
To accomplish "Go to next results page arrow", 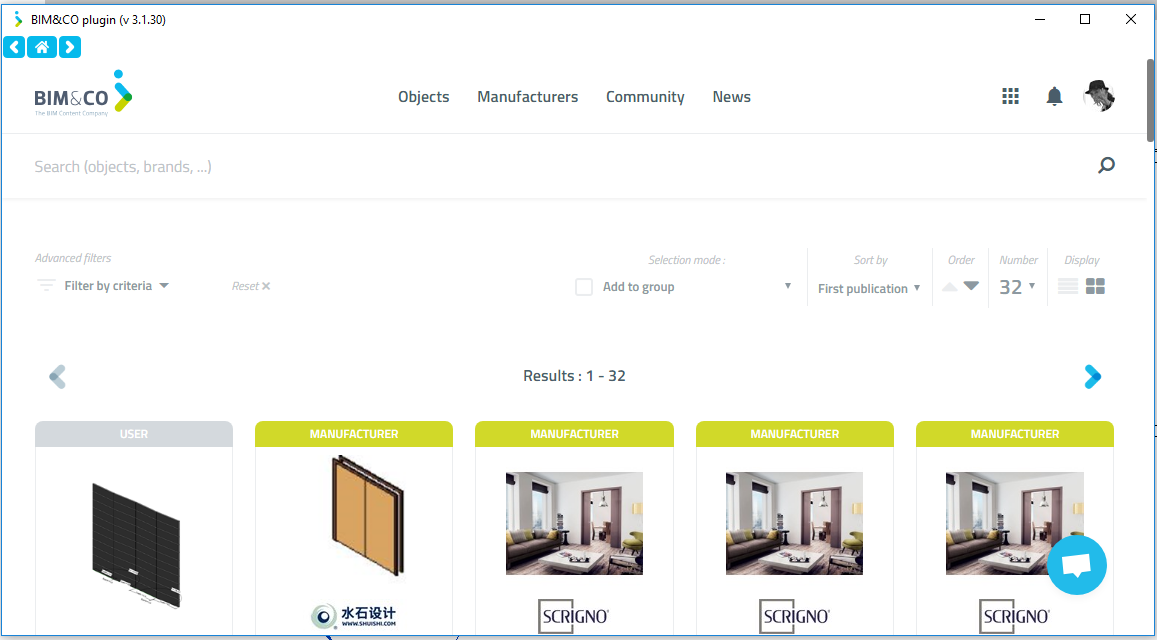I will [1092, 376].
